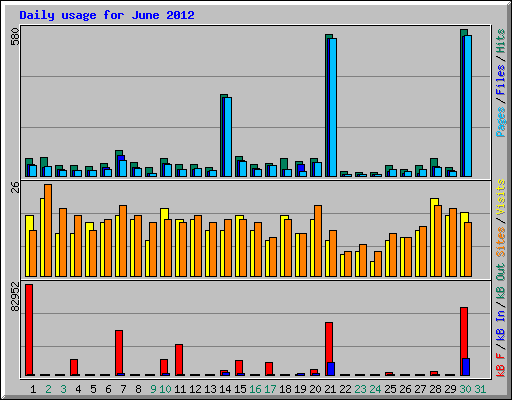The height and width of the screenshot is (400, 512).
Task: Click the kB F / kB In / kB Out legend label
Action: click(x=501, y=320)
